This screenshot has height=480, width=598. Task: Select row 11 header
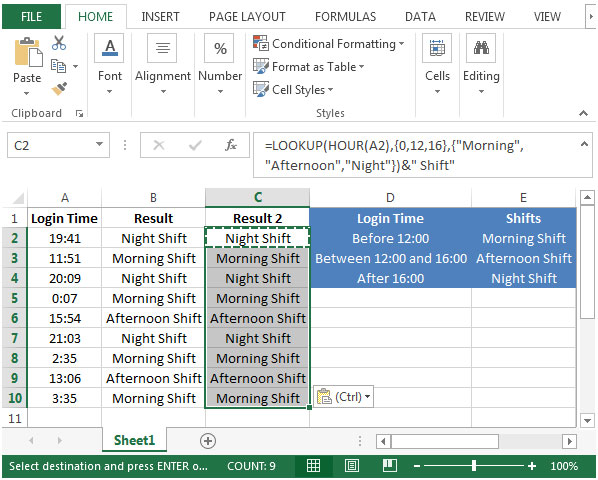tap(14, 419)
